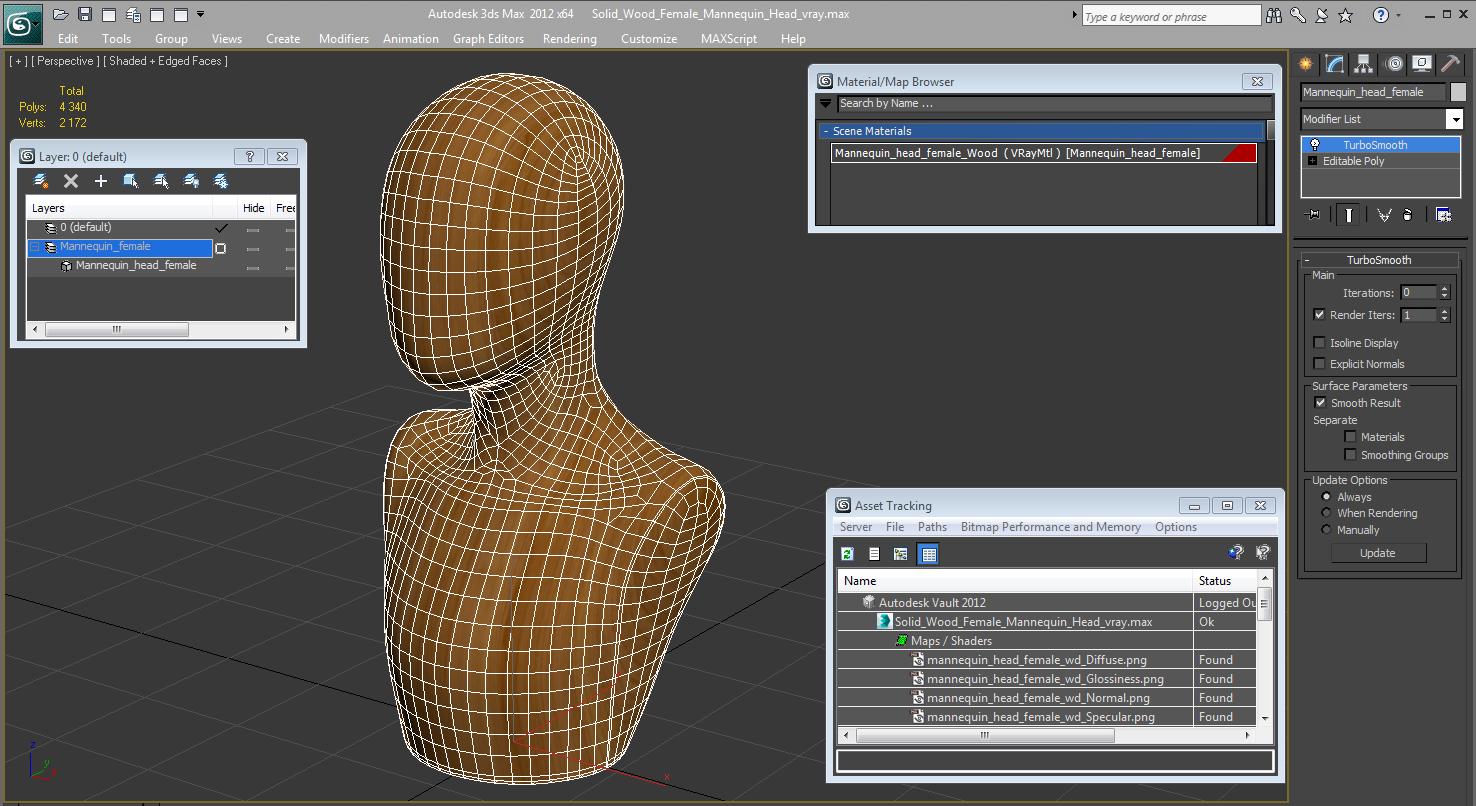Toggle Render Iters checkbox

tap(1319, 315)
